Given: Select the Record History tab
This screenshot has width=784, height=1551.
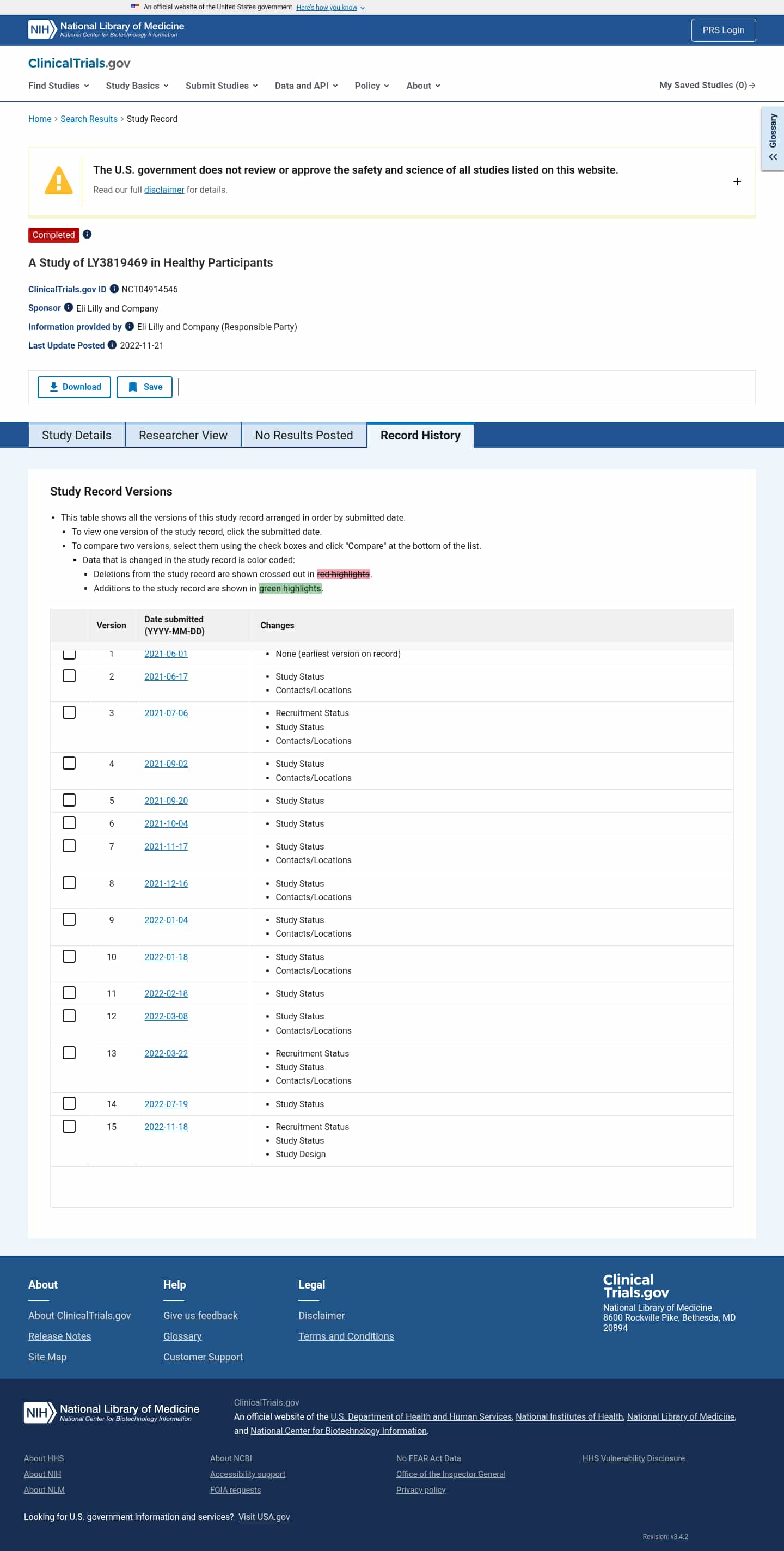Looking at the screenshot, I should (420, 435).
